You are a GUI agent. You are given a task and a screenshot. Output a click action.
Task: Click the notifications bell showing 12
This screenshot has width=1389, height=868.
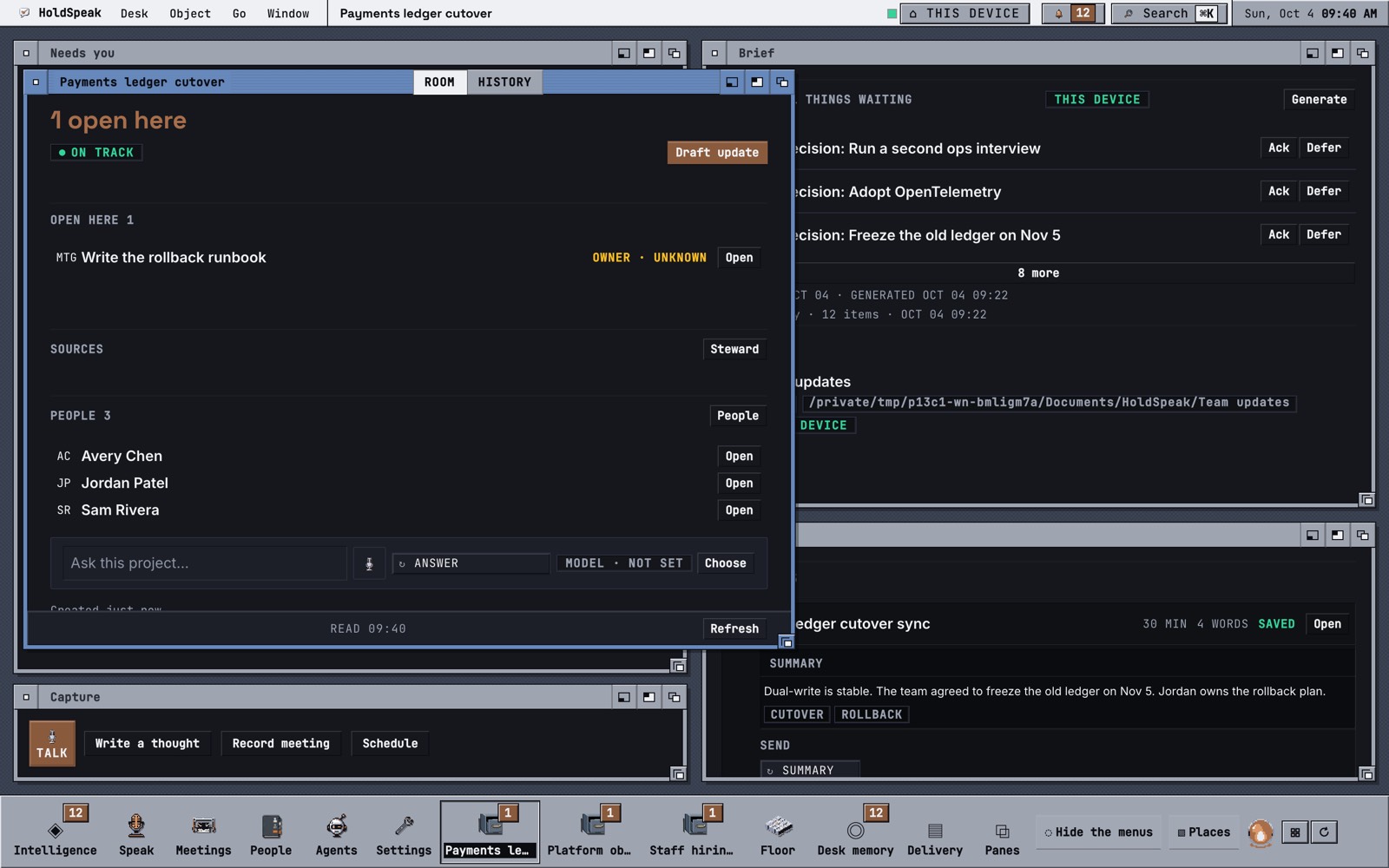coord(1073,13)
